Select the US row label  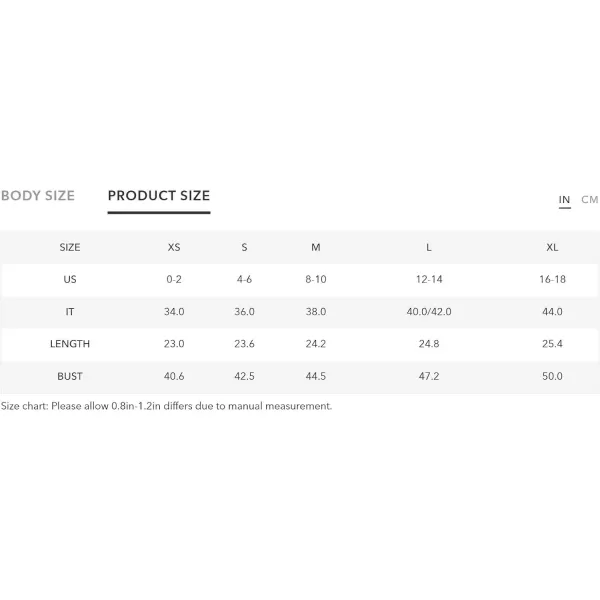(x=70, y=279)
